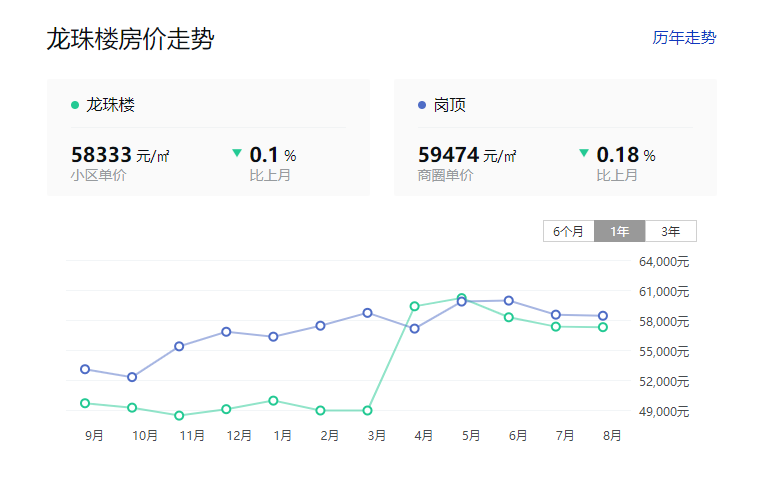
Task: Select the 1年 range tab
Action: click(619, 231)
